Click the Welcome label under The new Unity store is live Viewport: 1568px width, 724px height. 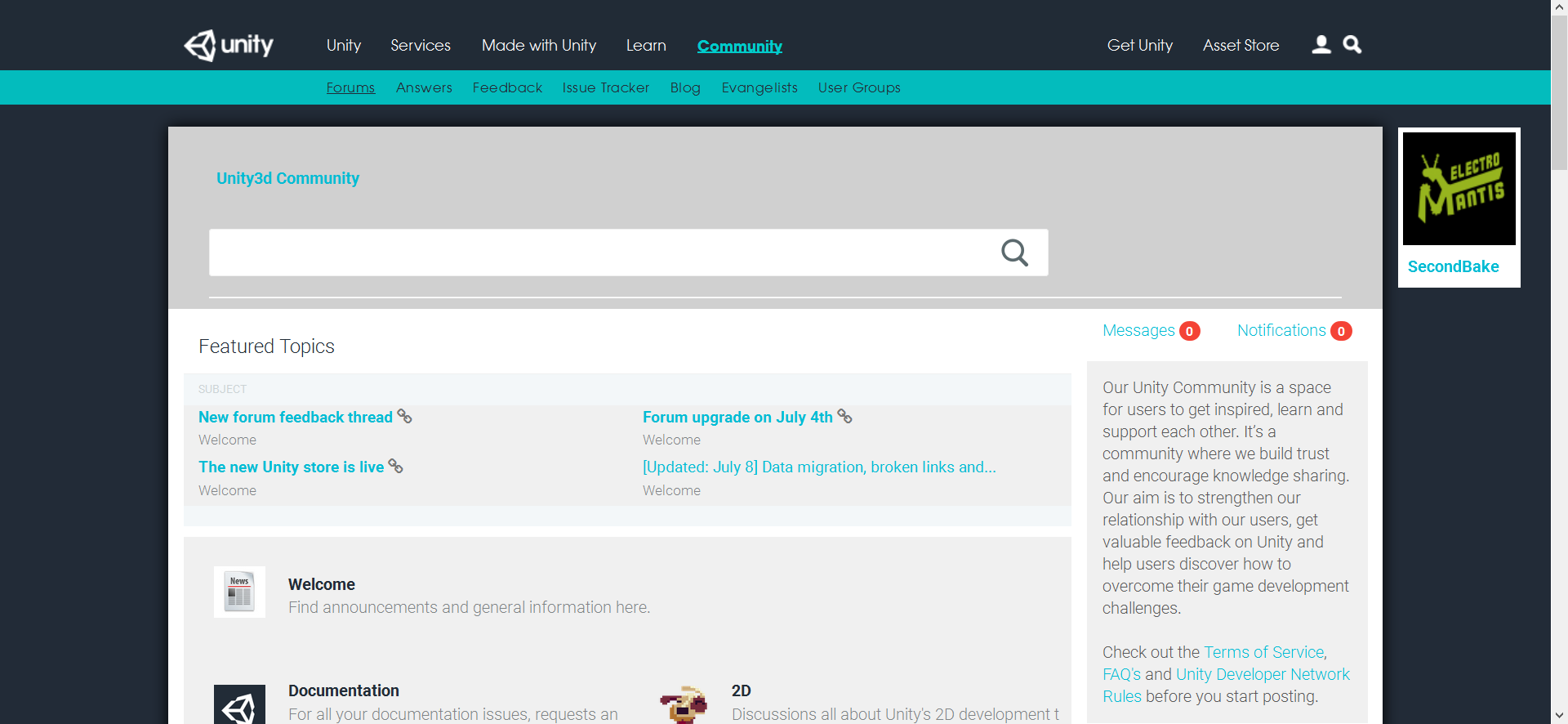227,490
